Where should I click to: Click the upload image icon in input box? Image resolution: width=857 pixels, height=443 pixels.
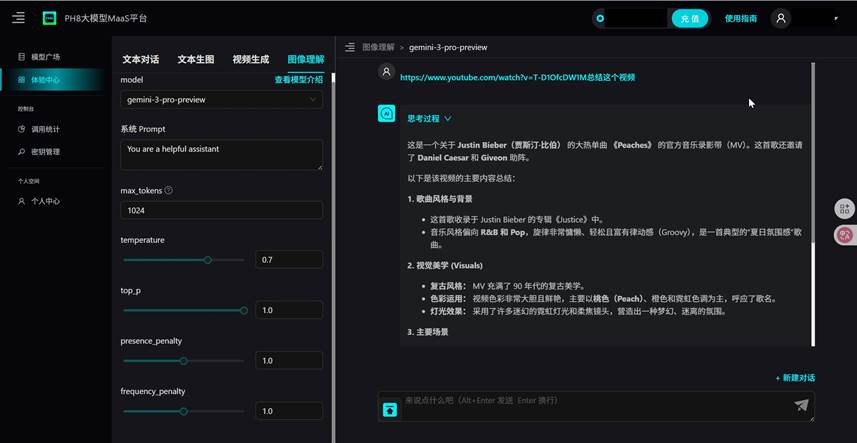(390, 409)
